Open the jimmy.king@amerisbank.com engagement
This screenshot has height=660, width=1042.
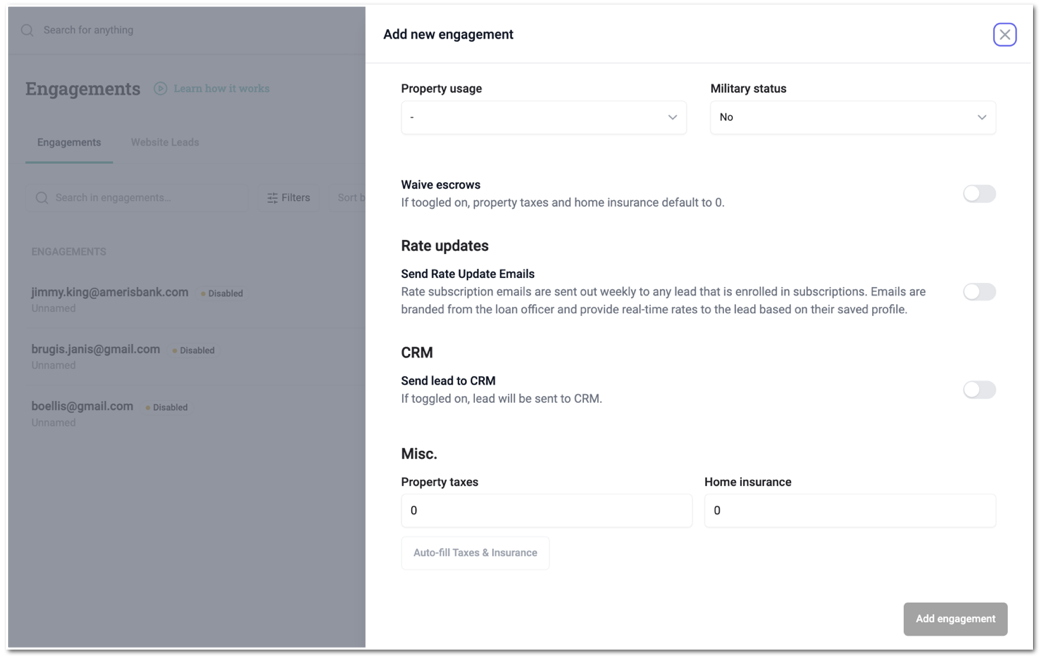110,292
